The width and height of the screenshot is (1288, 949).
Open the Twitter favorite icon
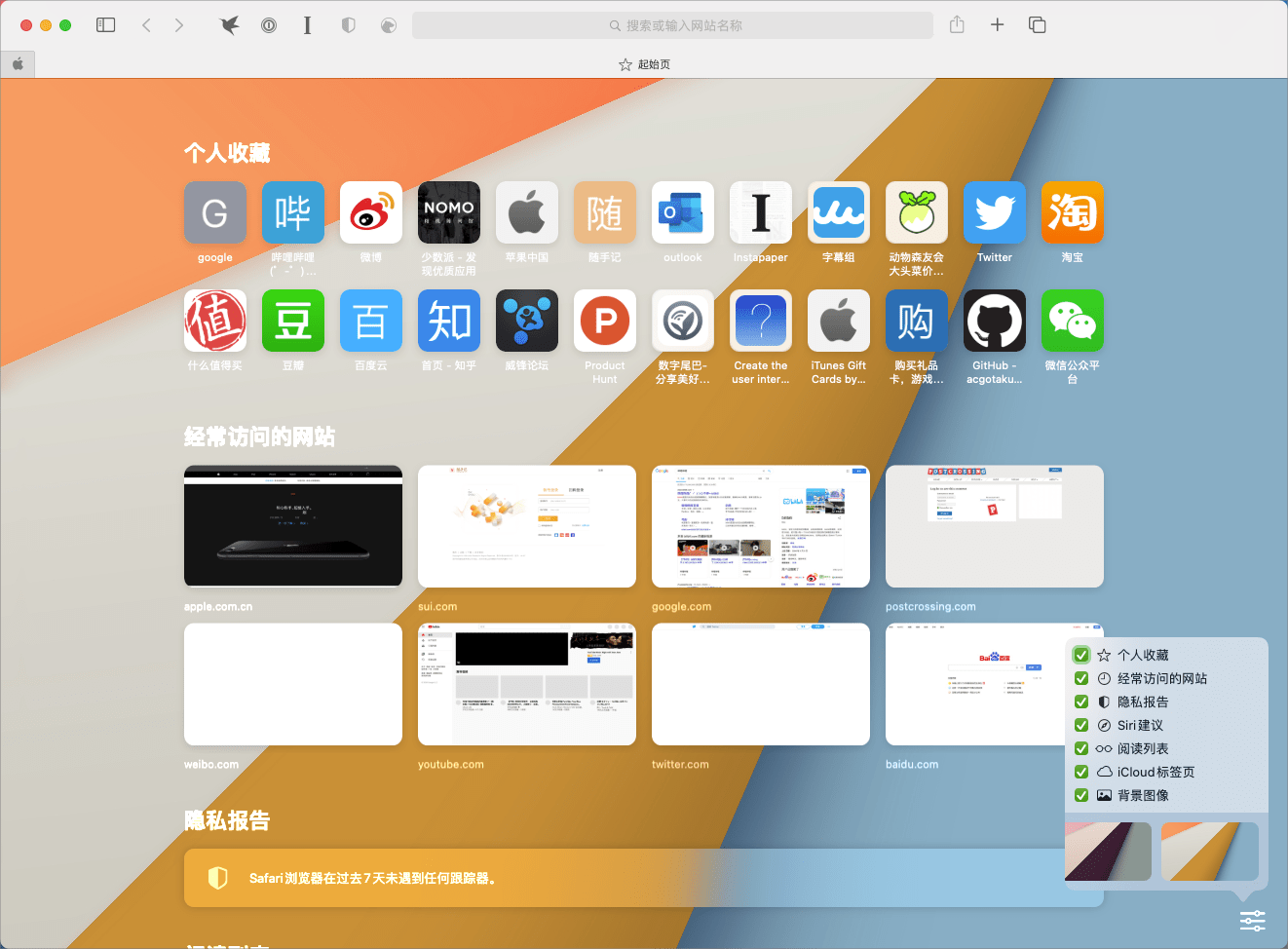point(995,212)
